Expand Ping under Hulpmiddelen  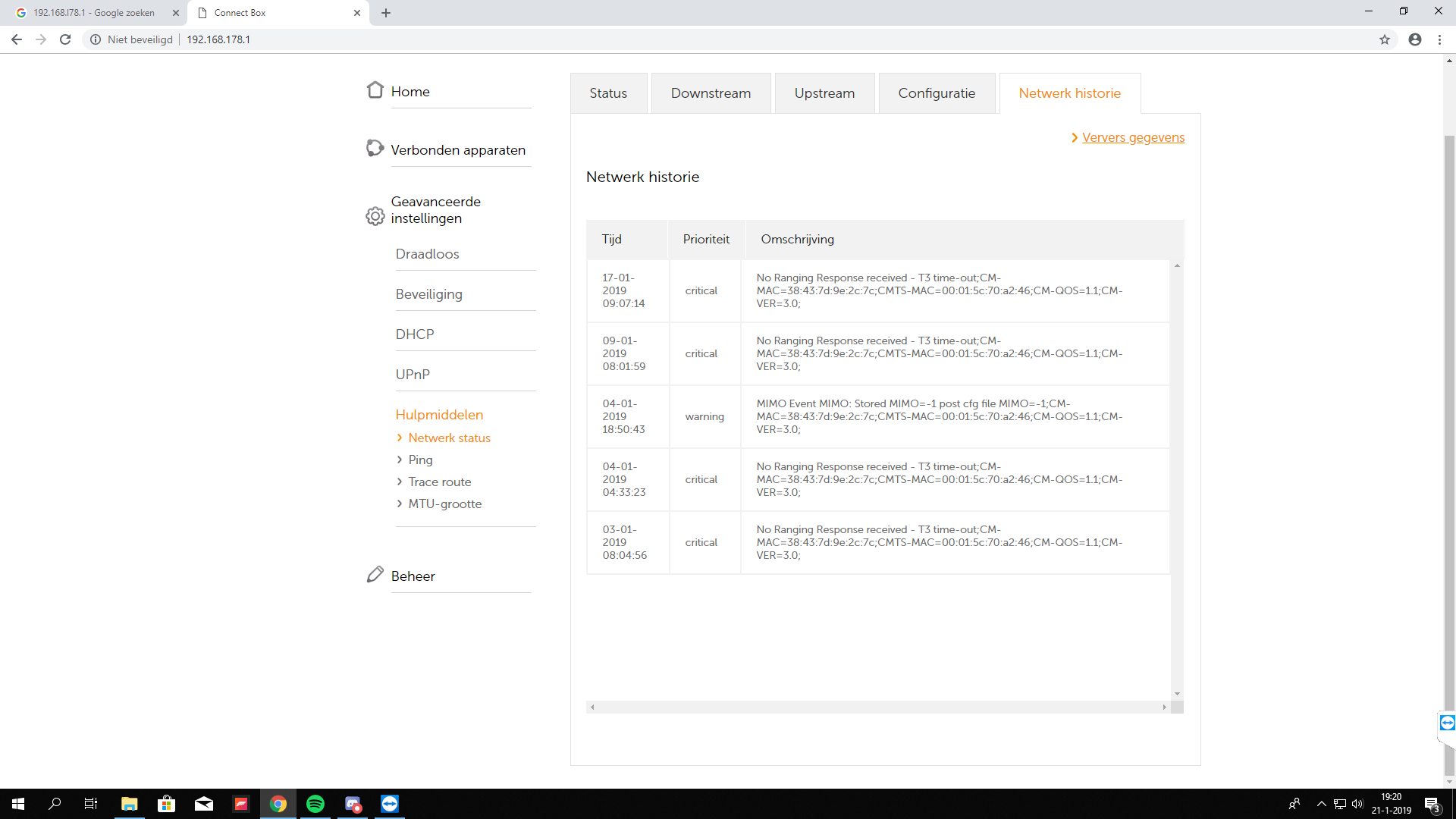(420, 460)
